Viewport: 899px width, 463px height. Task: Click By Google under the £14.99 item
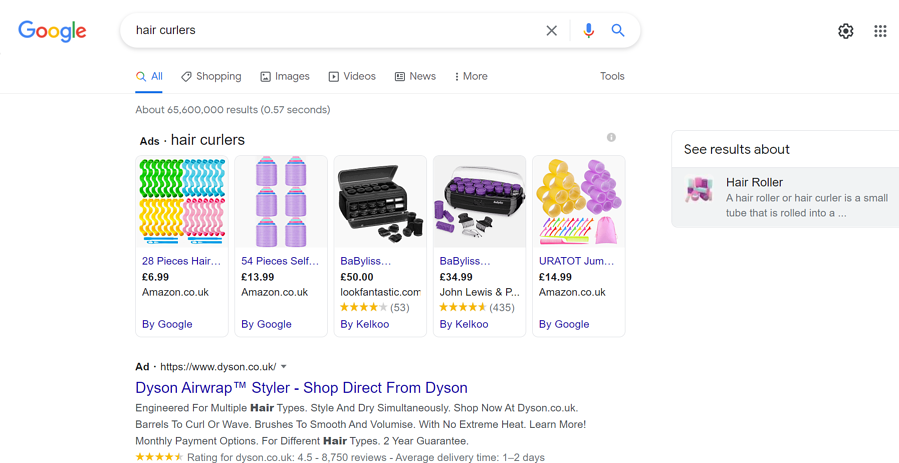[564, 324]
